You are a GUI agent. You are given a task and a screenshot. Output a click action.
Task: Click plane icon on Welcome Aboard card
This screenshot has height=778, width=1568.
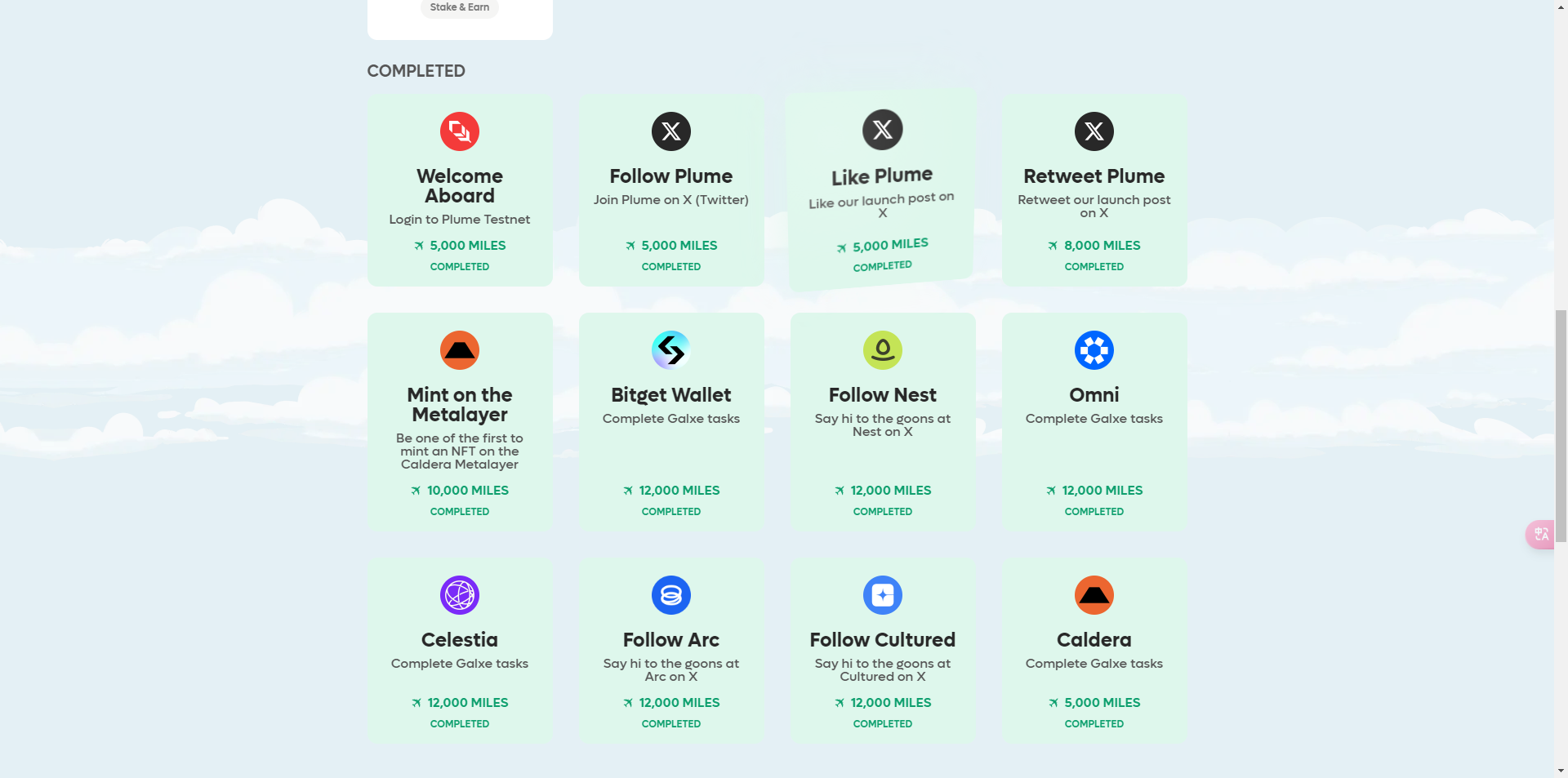tap(419, 246)
